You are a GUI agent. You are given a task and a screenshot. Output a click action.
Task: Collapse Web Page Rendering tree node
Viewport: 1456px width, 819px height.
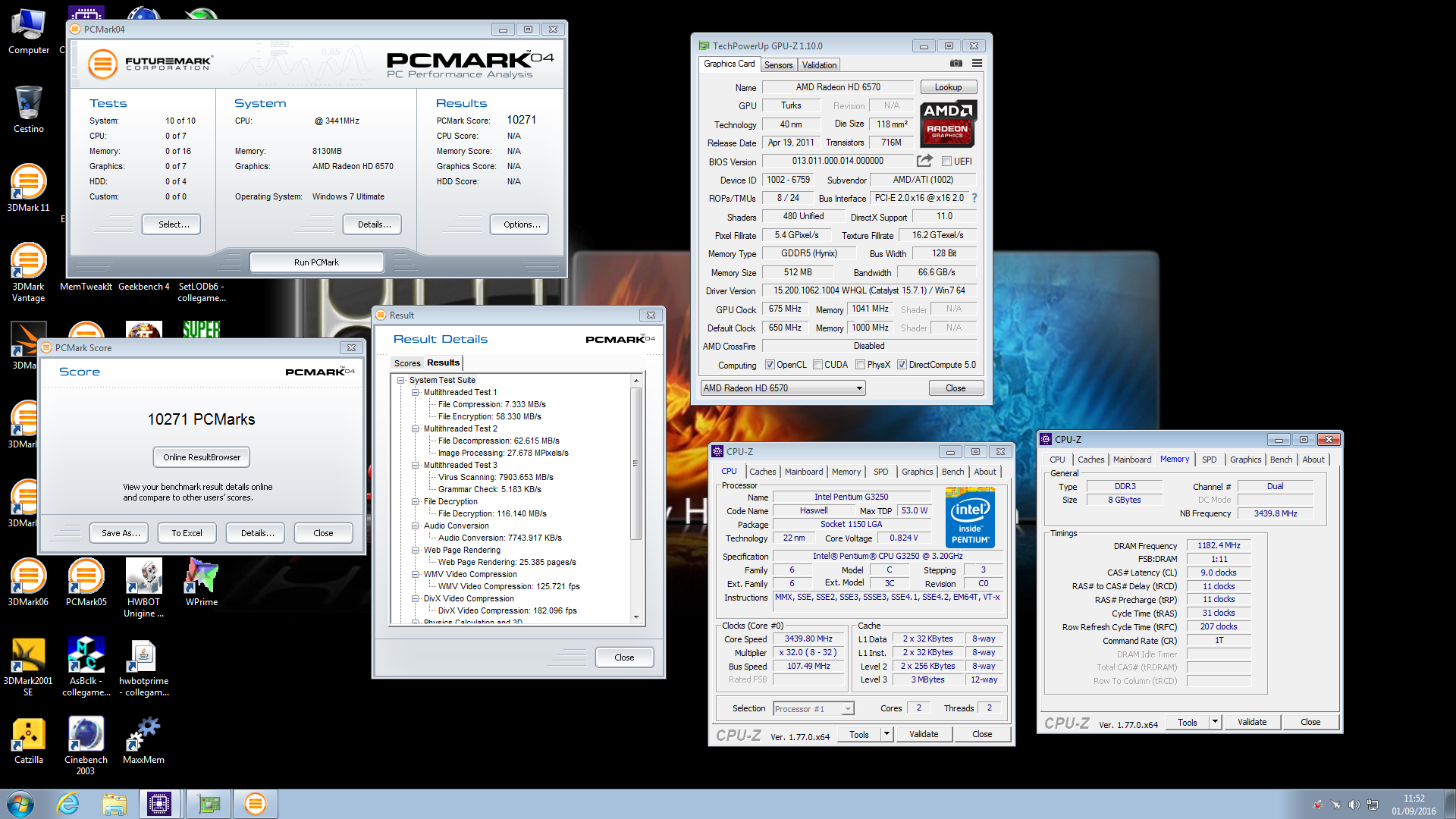[x=416, y=550]
